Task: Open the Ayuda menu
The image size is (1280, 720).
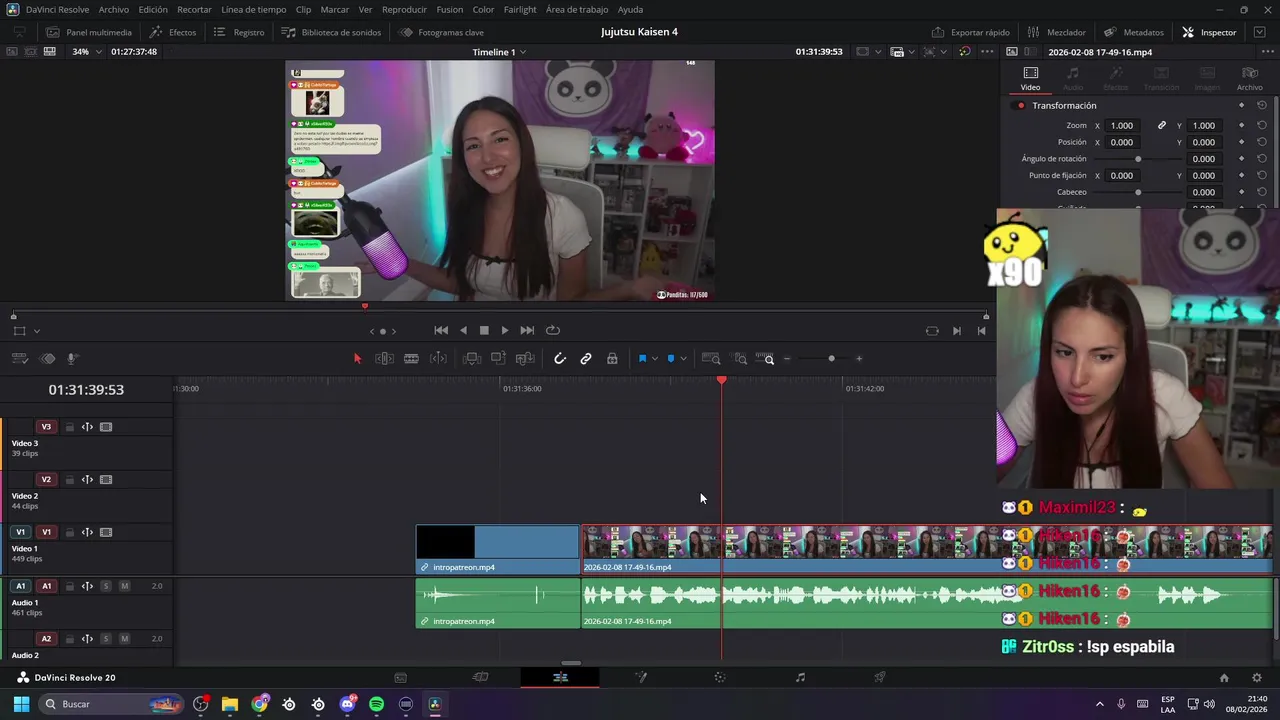Action: [x=631, y=9]
